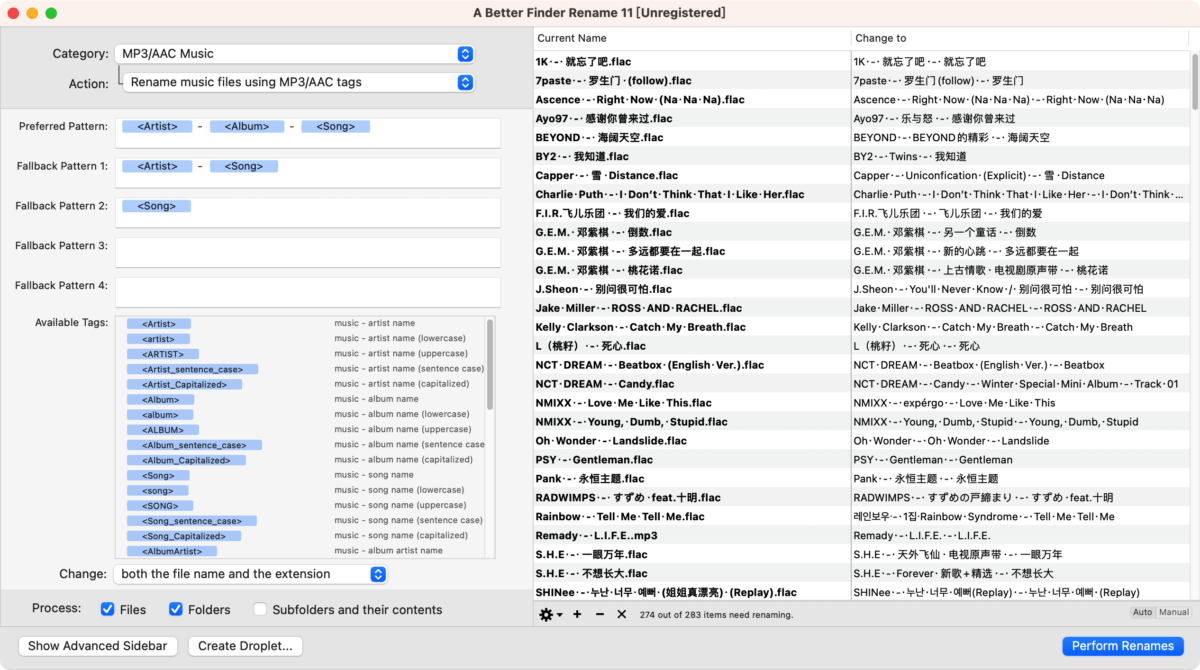Click the empty Fallback Pattern 3 field
Viewport: 1200px width, 670px height.
click(x=308, y=252)
